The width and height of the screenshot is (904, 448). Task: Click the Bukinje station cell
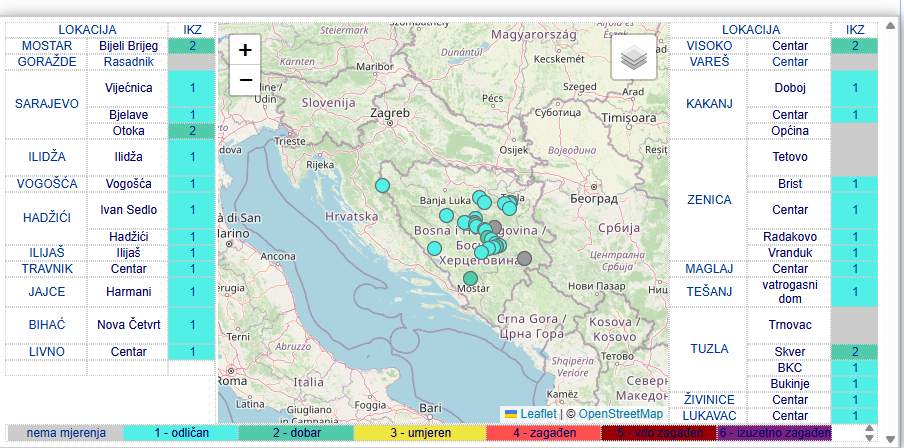[x=789, y=384]
